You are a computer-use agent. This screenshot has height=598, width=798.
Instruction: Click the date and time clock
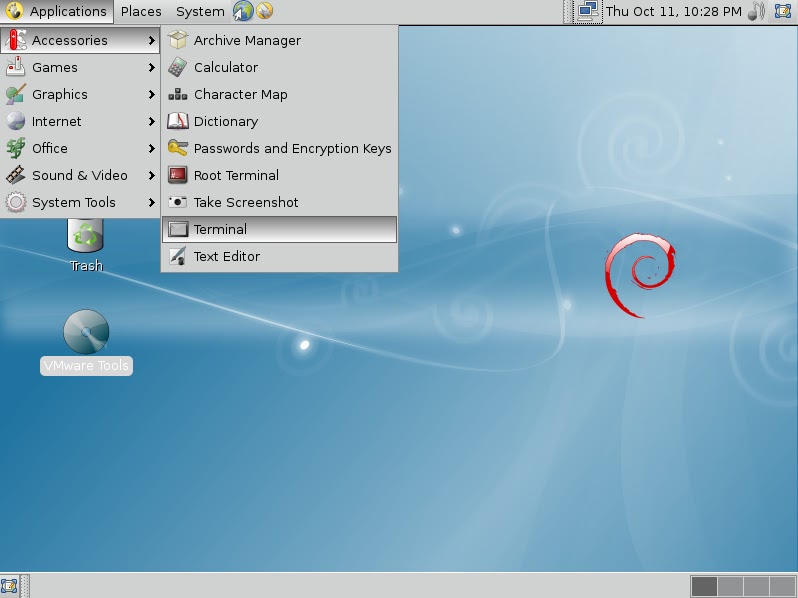tap(674, 11)
